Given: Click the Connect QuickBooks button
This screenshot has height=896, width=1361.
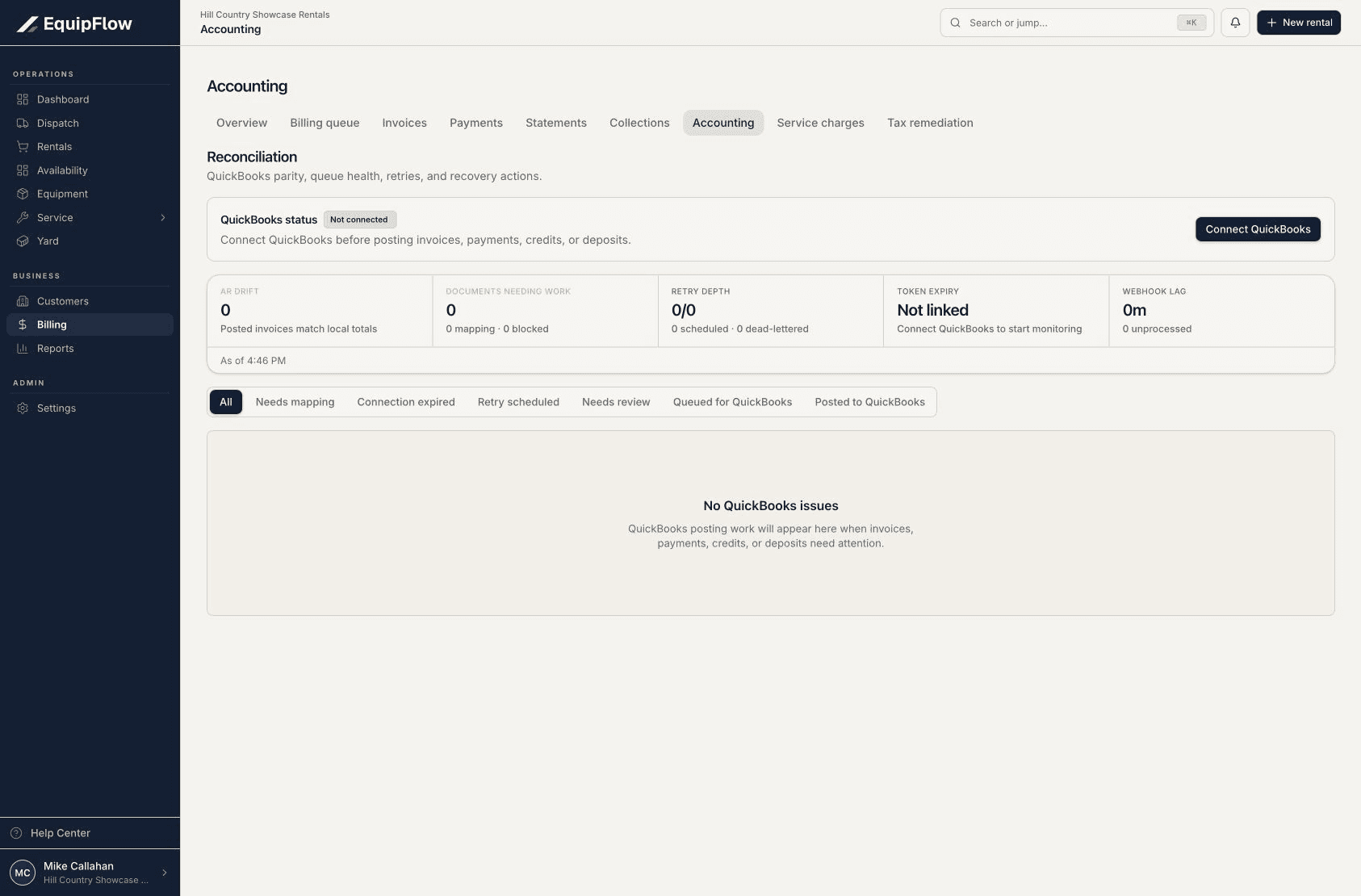Looking at the screenshot, I should click(1258, 229).
